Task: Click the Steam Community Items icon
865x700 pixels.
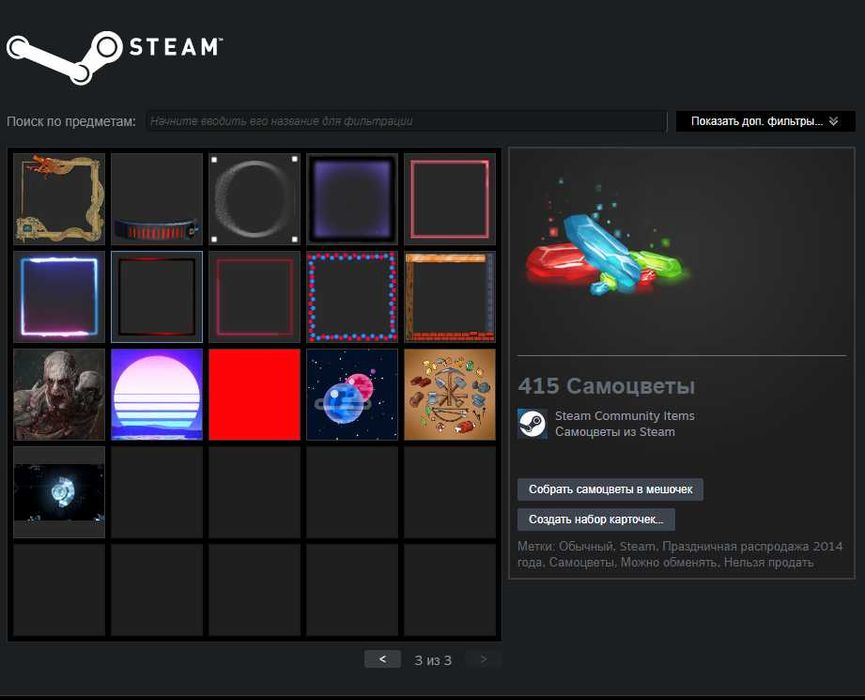Action: 532,424
